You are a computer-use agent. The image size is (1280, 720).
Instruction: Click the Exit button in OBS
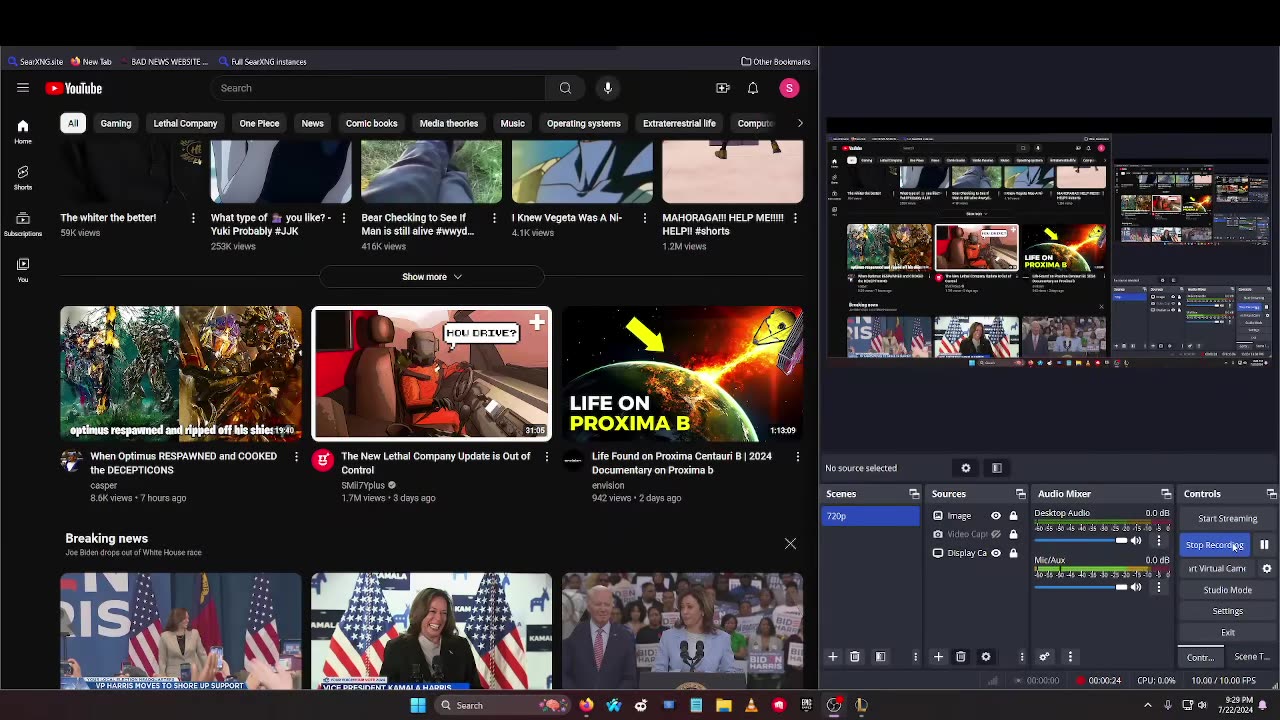coord(1227,633)
